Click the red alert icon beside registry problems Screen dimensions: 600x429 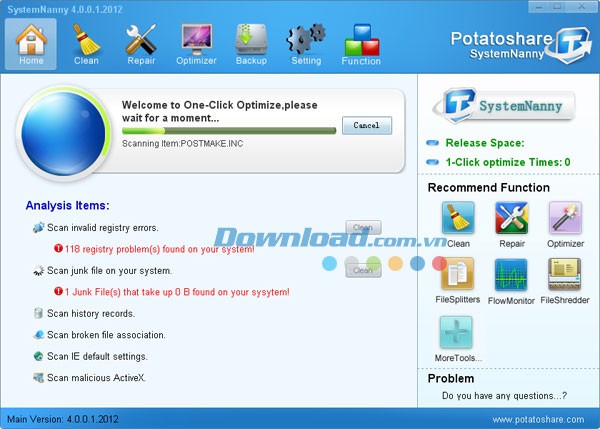(58, 248)
